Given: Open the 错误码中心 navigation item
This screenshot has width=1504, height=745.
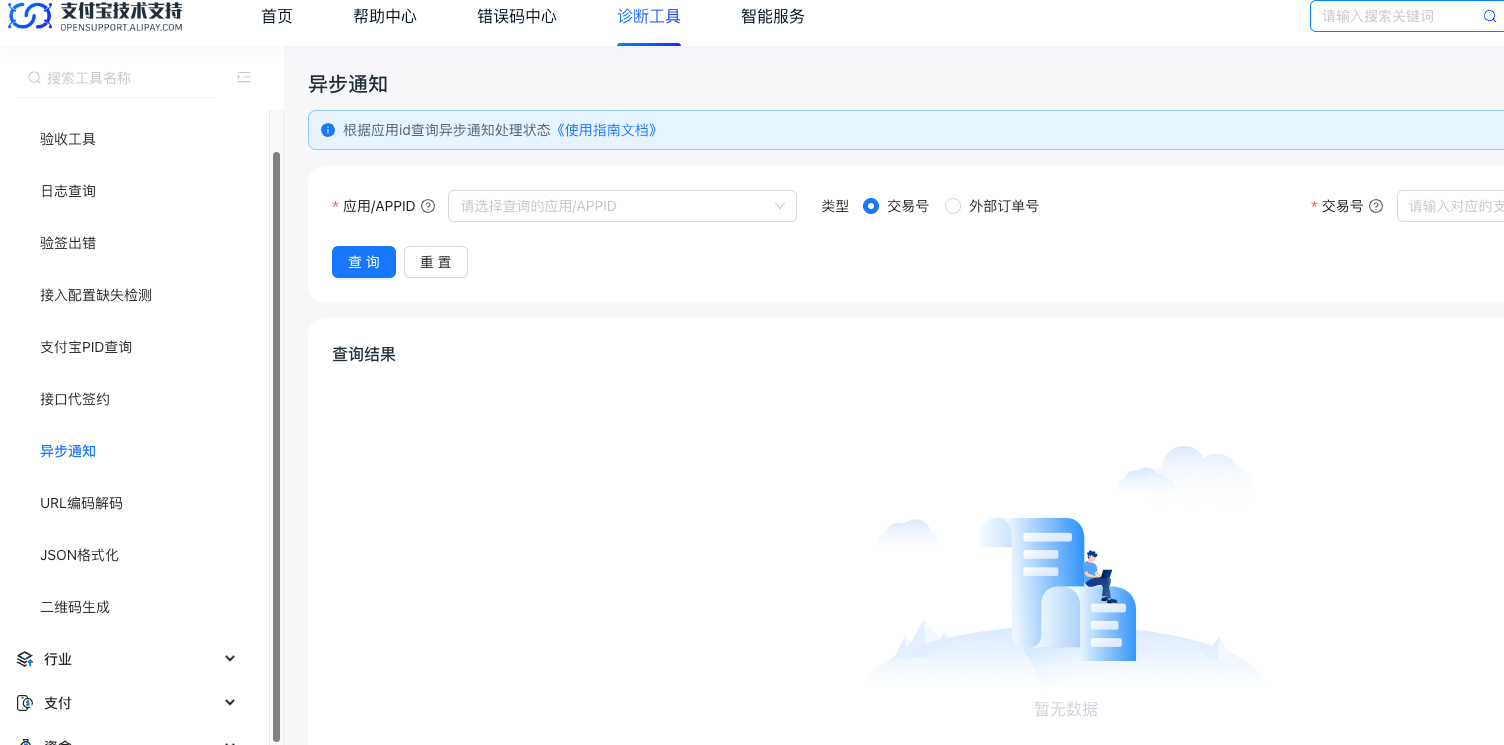Looking at the screenshot, I should (x=517, y=16).
